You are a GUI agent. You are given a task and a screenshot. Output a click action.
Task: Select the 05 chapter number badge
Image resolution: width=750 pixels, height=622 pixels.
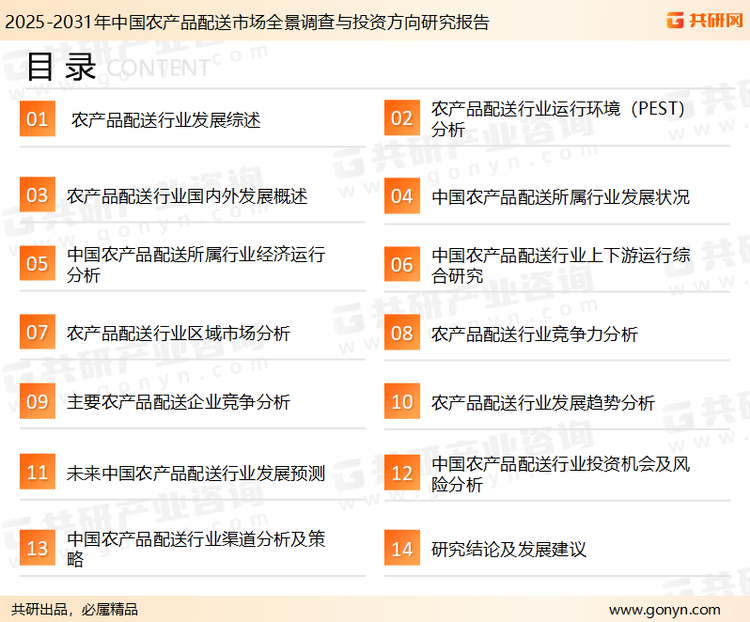pos(37,264)
